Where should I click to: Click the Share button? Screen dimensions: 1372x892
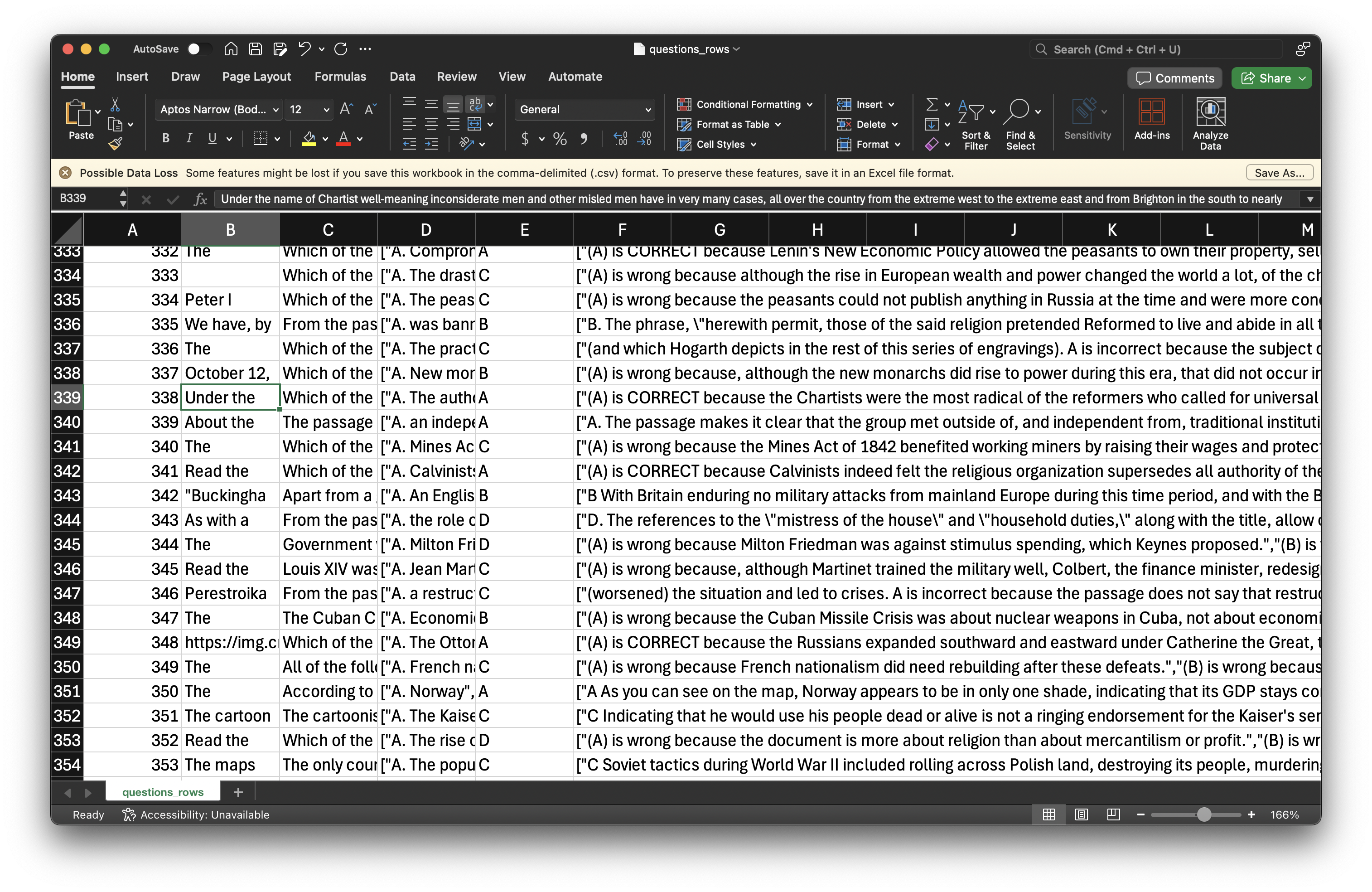coord(1271,78)
